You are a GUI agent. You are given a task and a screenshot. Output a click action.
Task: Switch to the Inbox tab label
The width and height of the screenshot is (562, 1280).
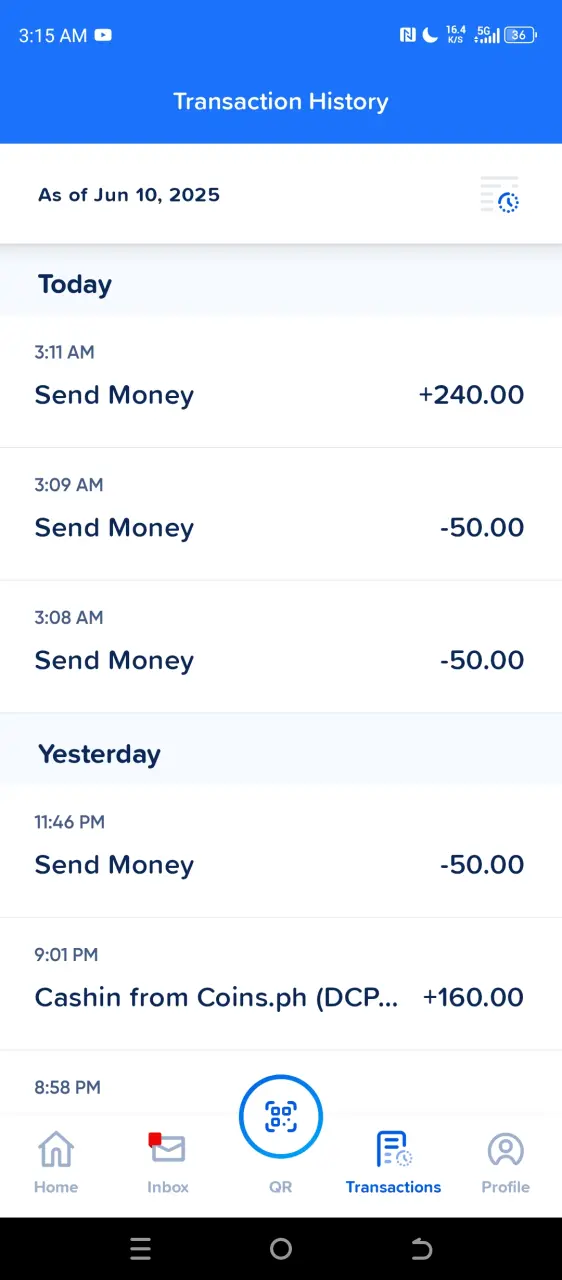click(x=167, y=1187)
